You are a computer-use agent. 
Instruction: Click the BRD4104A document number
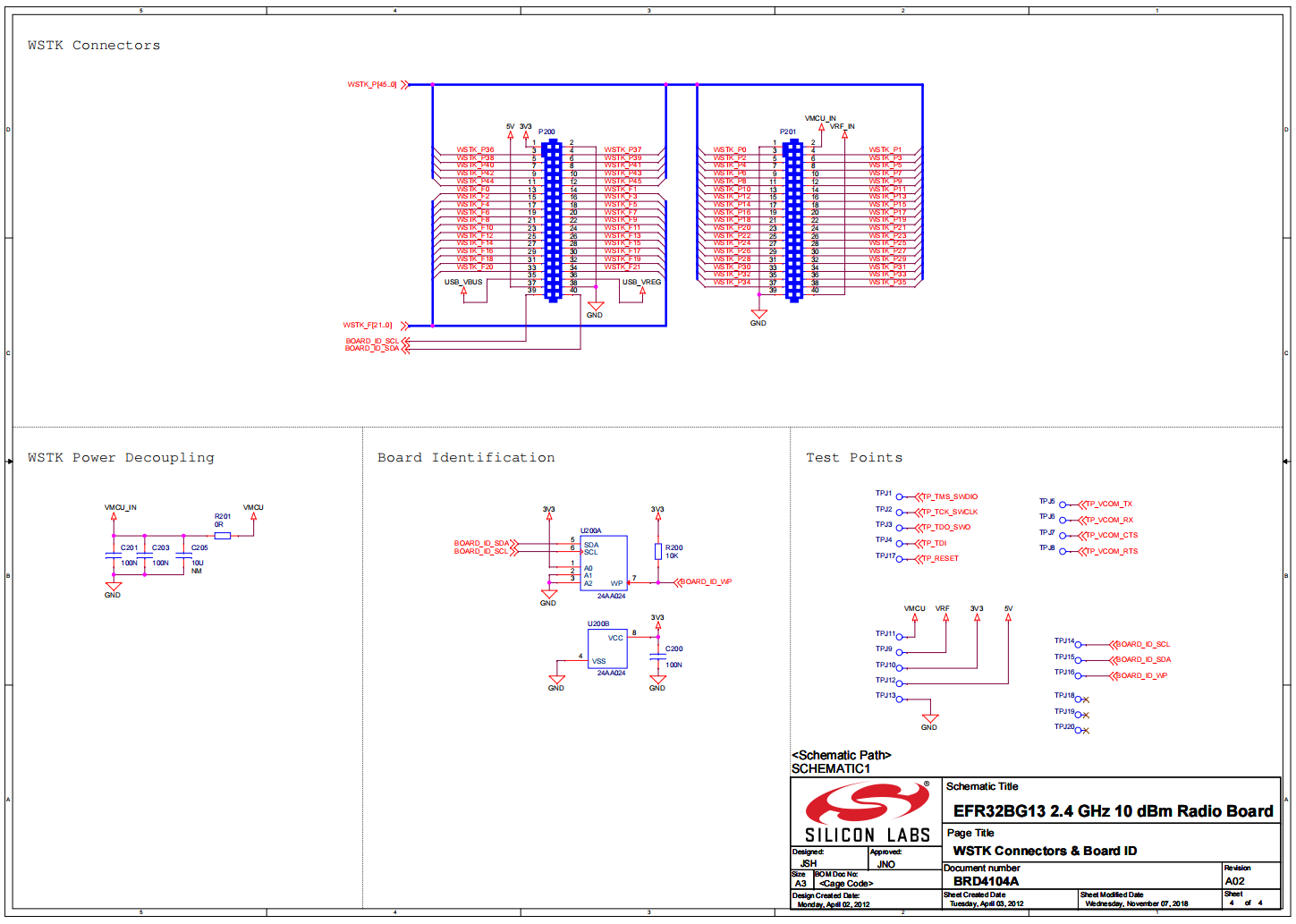pyautogui.click(x=986, y=881)
